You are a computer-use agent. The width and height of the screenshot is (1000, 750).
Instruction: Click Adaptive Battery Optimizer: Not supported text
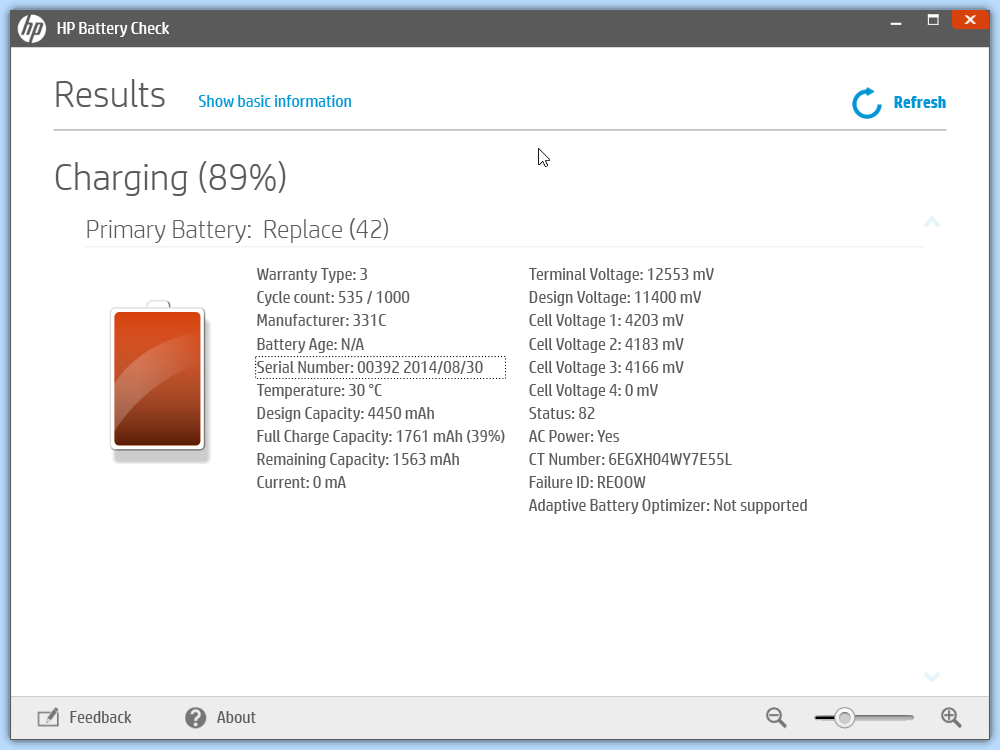click(668, 505)
